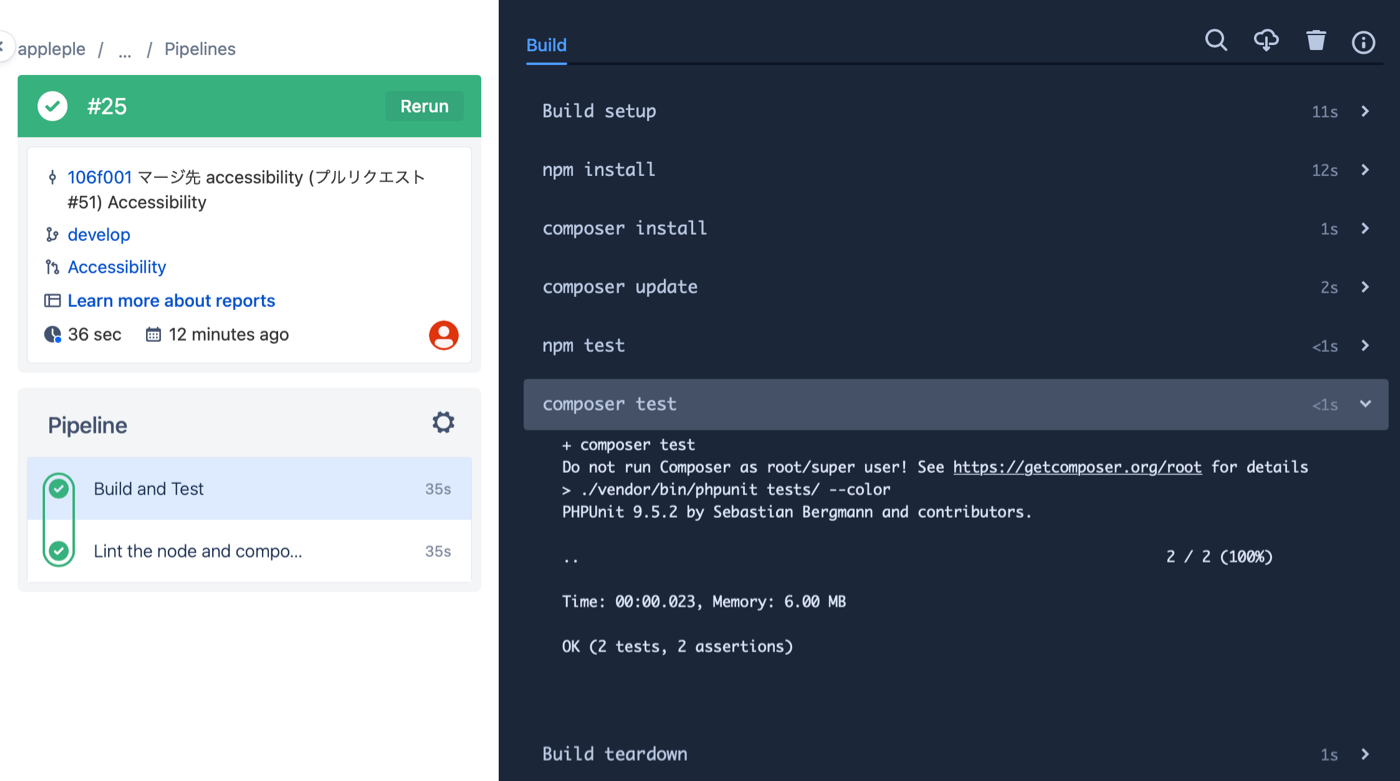This screenshot has height=781, width=1400.
Task: Go to appleple breadcrumb
Action: point(52,49)
